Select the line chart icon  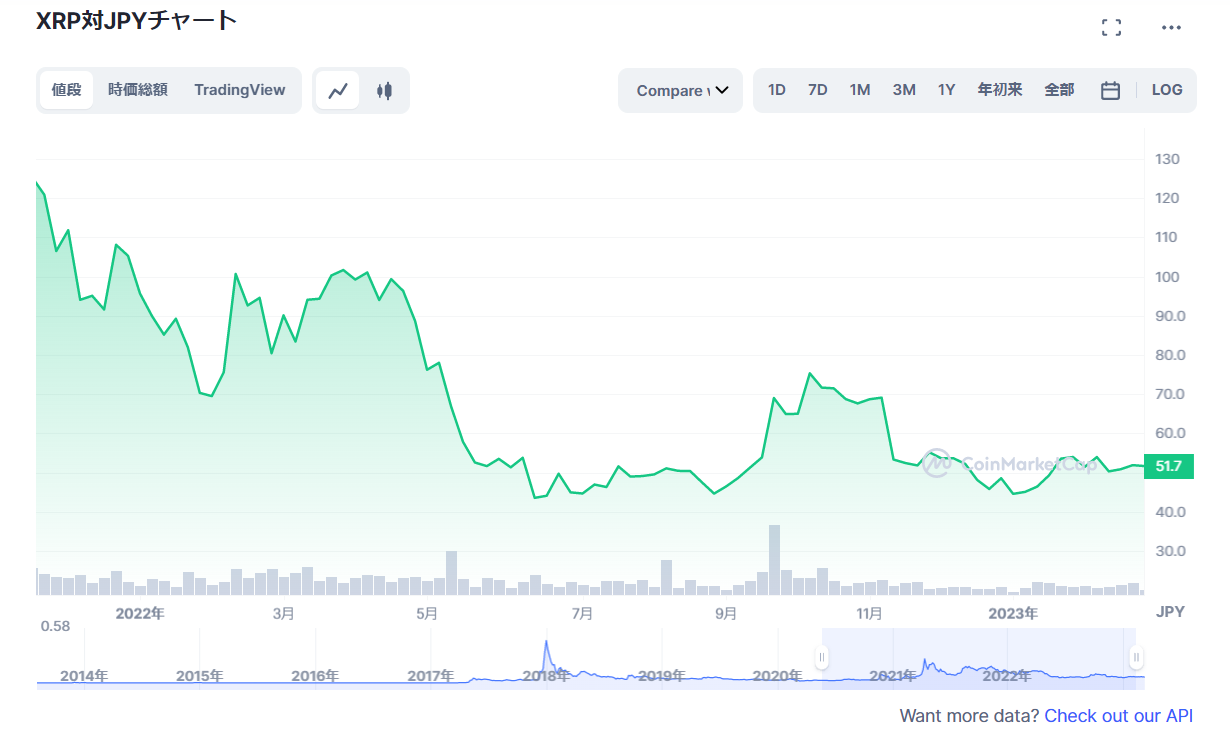coord(337,89)
